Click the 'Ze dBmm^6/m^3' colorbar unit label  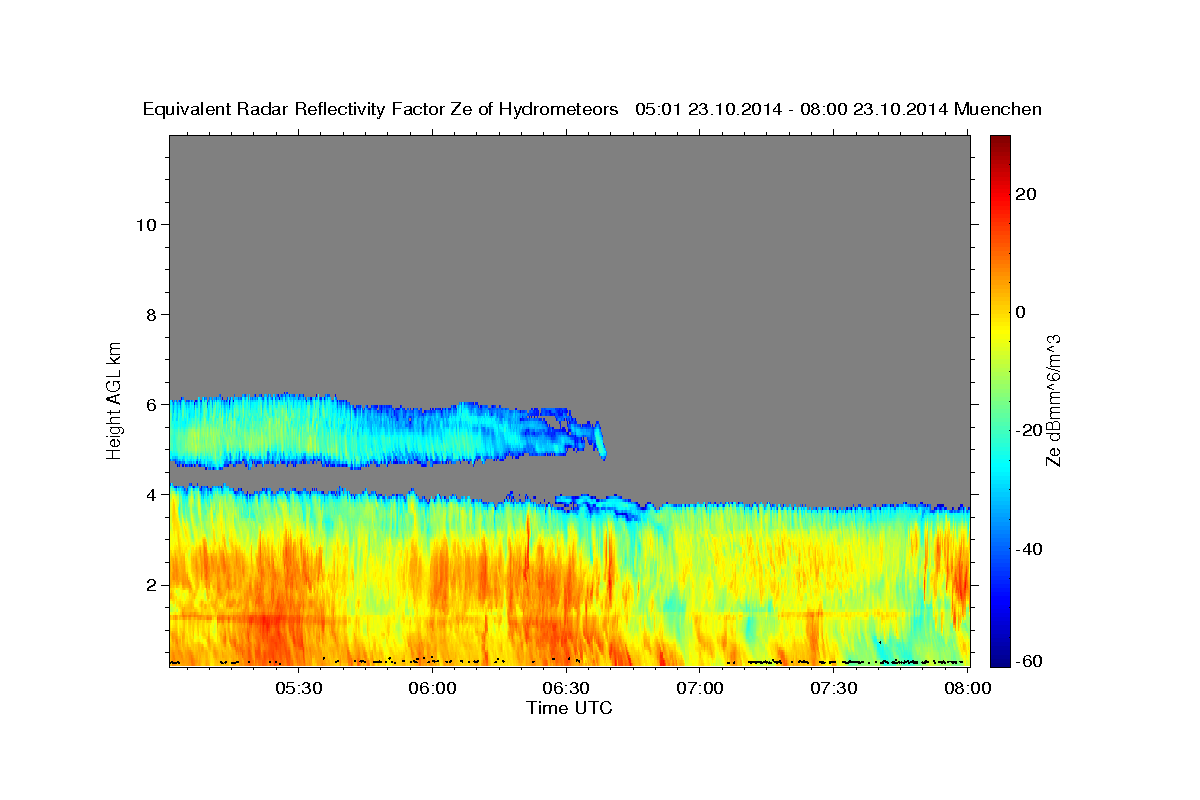point(1052,400)
